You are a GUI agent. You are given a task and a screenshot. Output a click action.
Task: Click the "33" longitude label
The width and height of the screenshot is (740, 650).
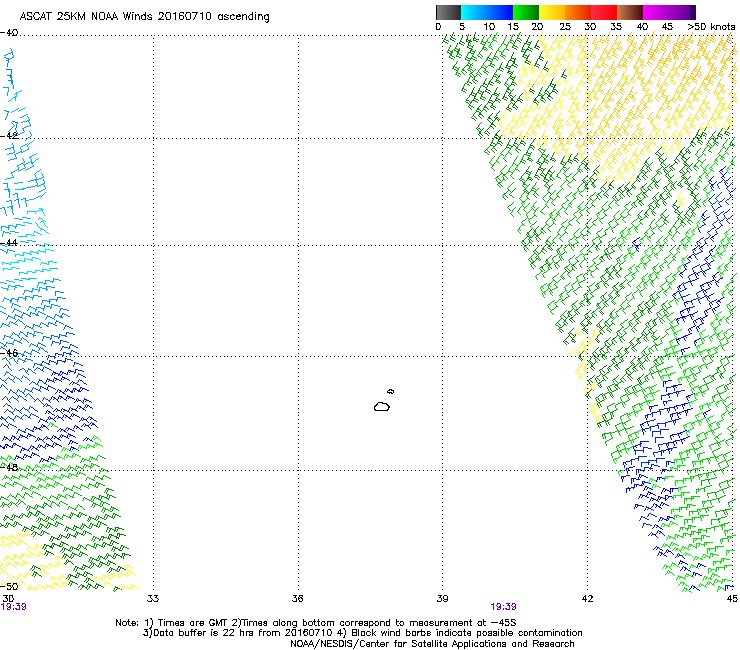tap(153, 599)
